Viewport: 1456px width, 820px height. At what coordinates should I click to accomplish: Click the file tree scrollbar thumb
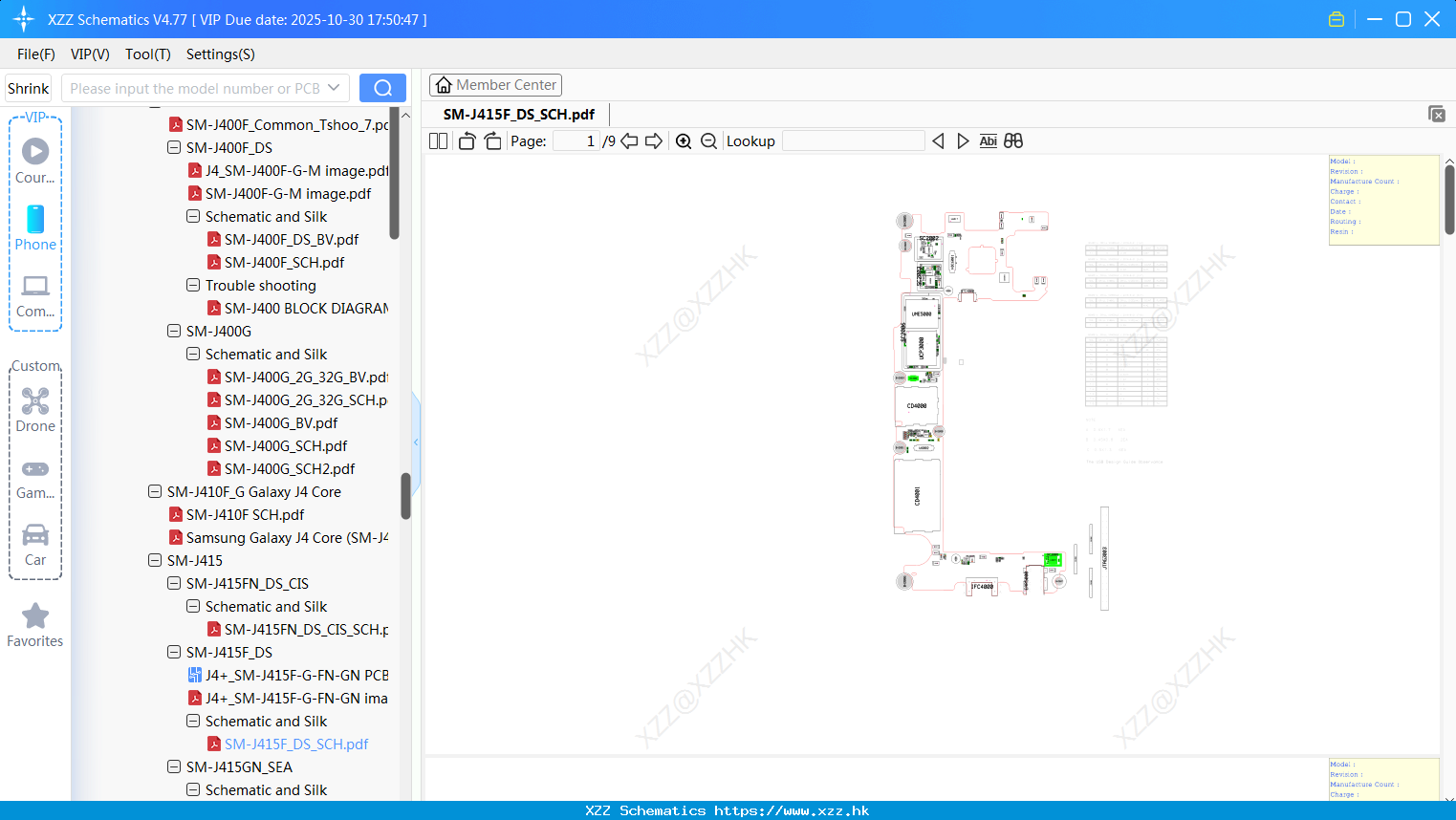(x=405, y=496)
